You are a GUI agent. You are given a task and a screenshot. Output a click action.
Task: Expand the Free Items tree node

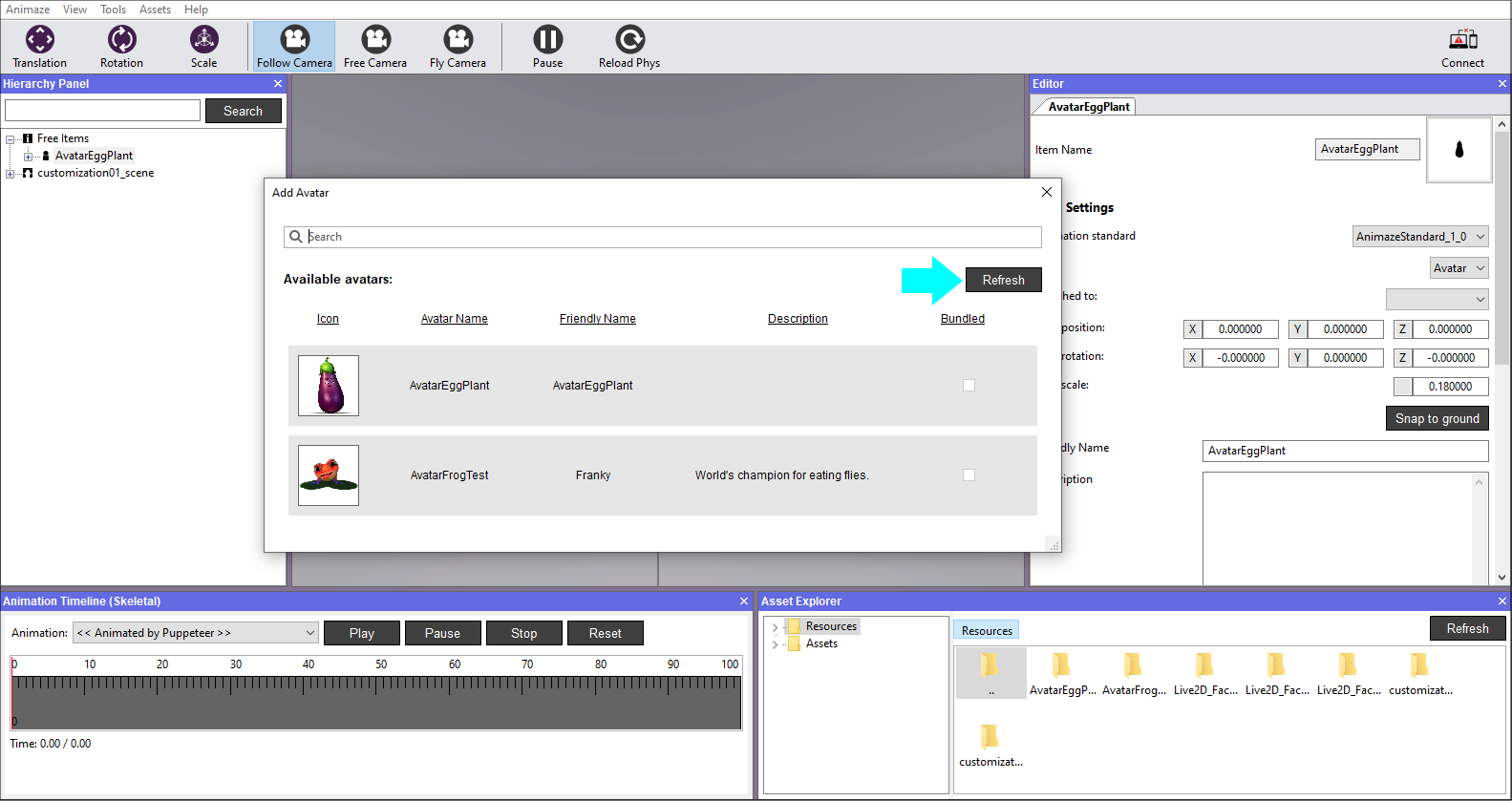(x=11, y=139)
